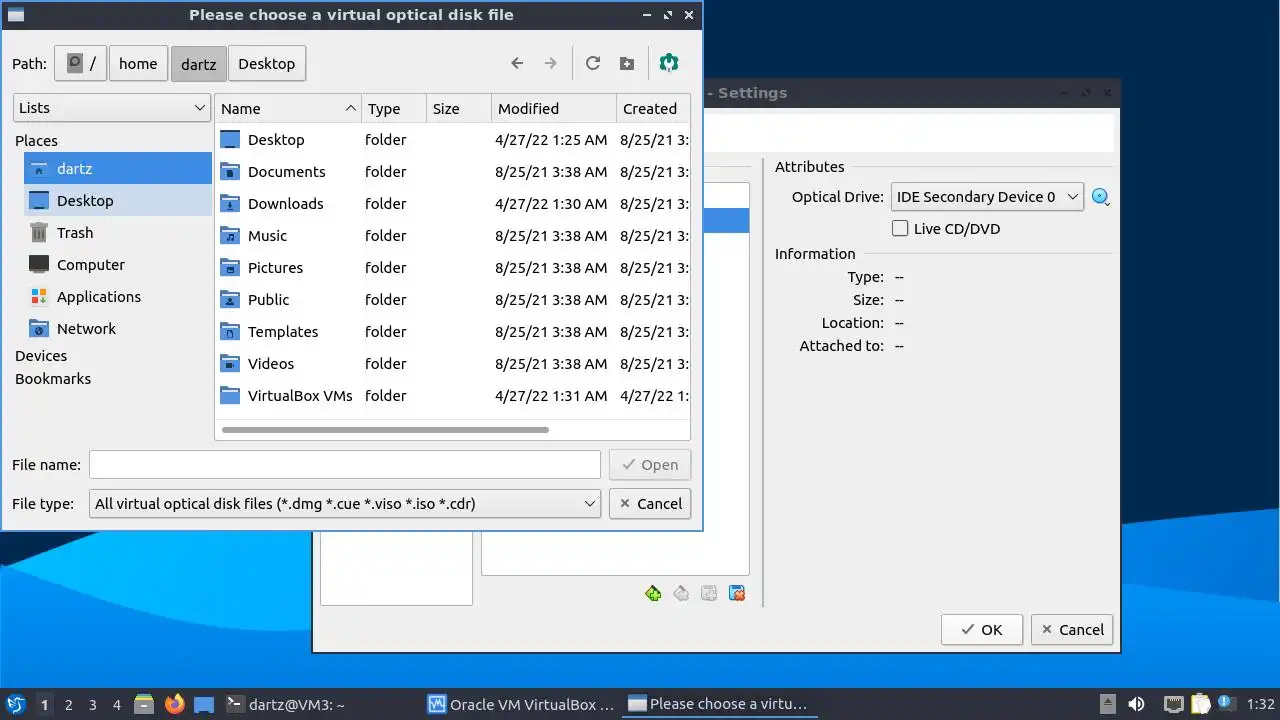Click the home path segment button

(x=138, y=63)
